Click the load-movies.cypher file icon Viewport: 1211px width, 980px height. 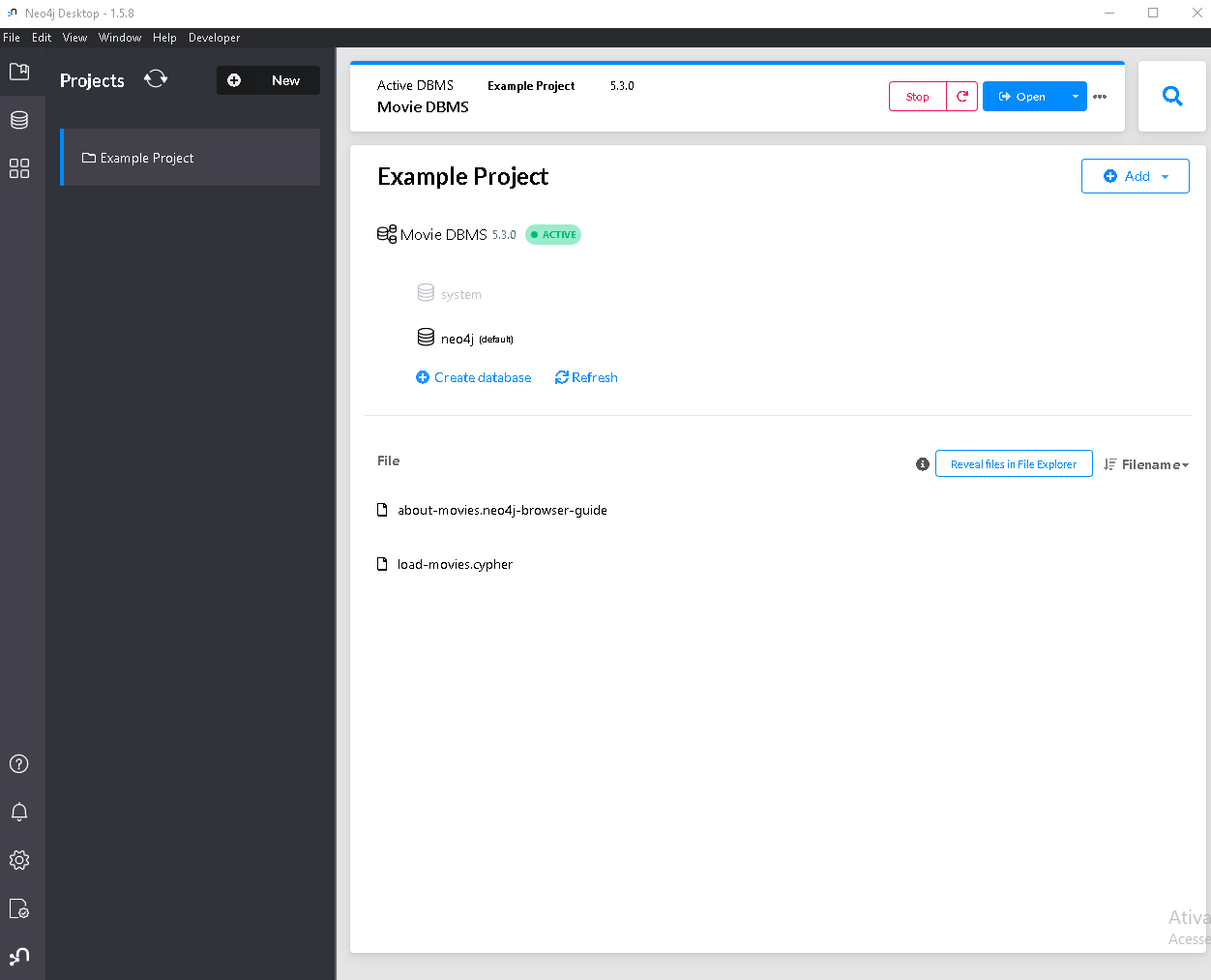382,564
